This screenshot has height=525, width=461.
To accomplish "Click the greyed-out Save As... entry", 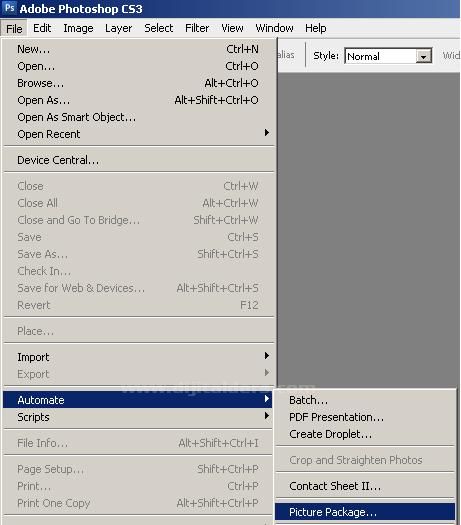I will point(138,254).
